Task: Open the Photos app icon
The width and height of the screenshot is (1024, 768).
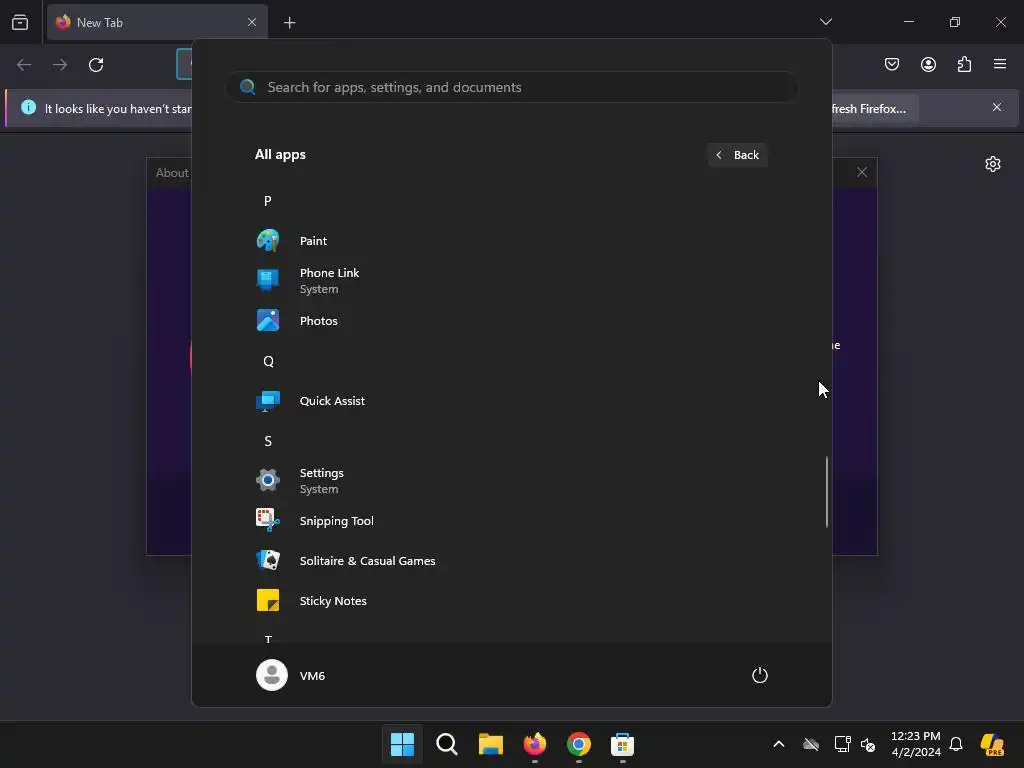Action: point(268,321)
